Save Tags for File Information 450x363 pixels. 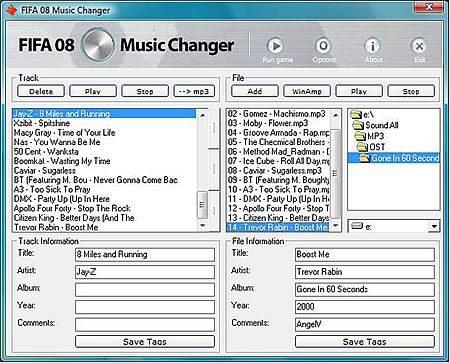[x=365, y=342]
